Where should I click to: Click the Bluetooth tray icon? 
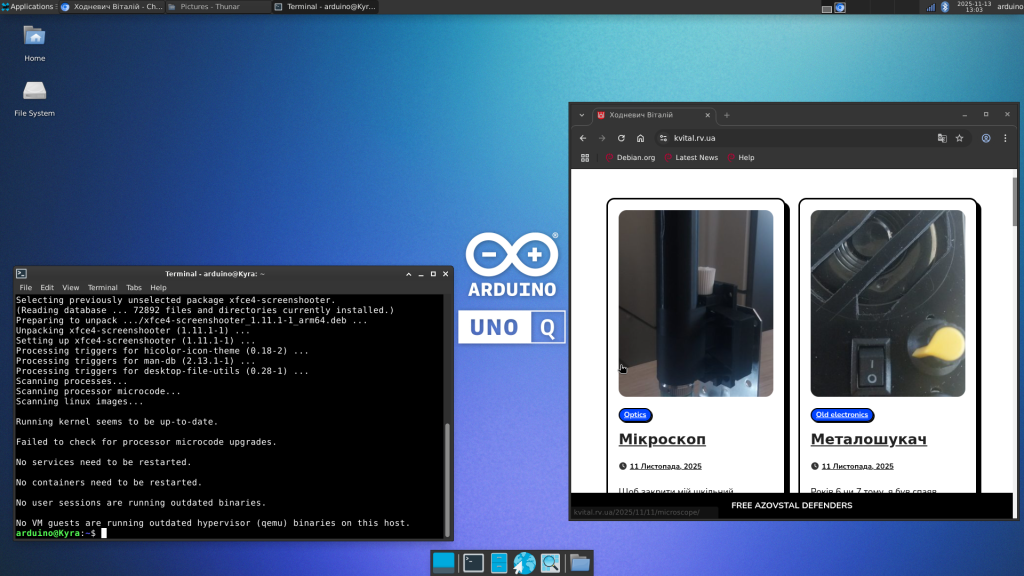click(944, 7)
